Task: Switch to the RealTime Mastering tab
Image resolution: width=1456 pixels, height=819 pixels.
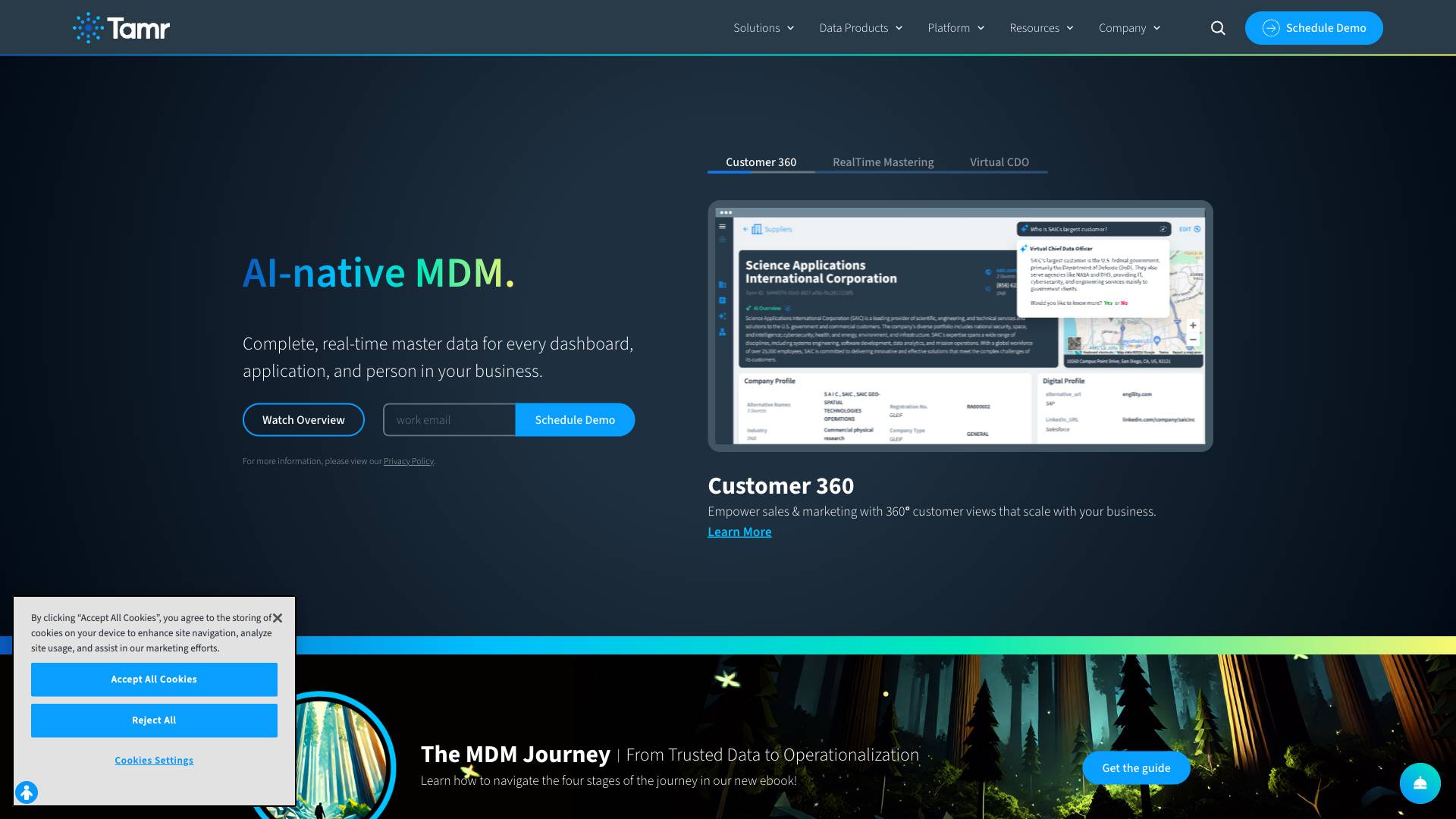Action: point(883,162)
